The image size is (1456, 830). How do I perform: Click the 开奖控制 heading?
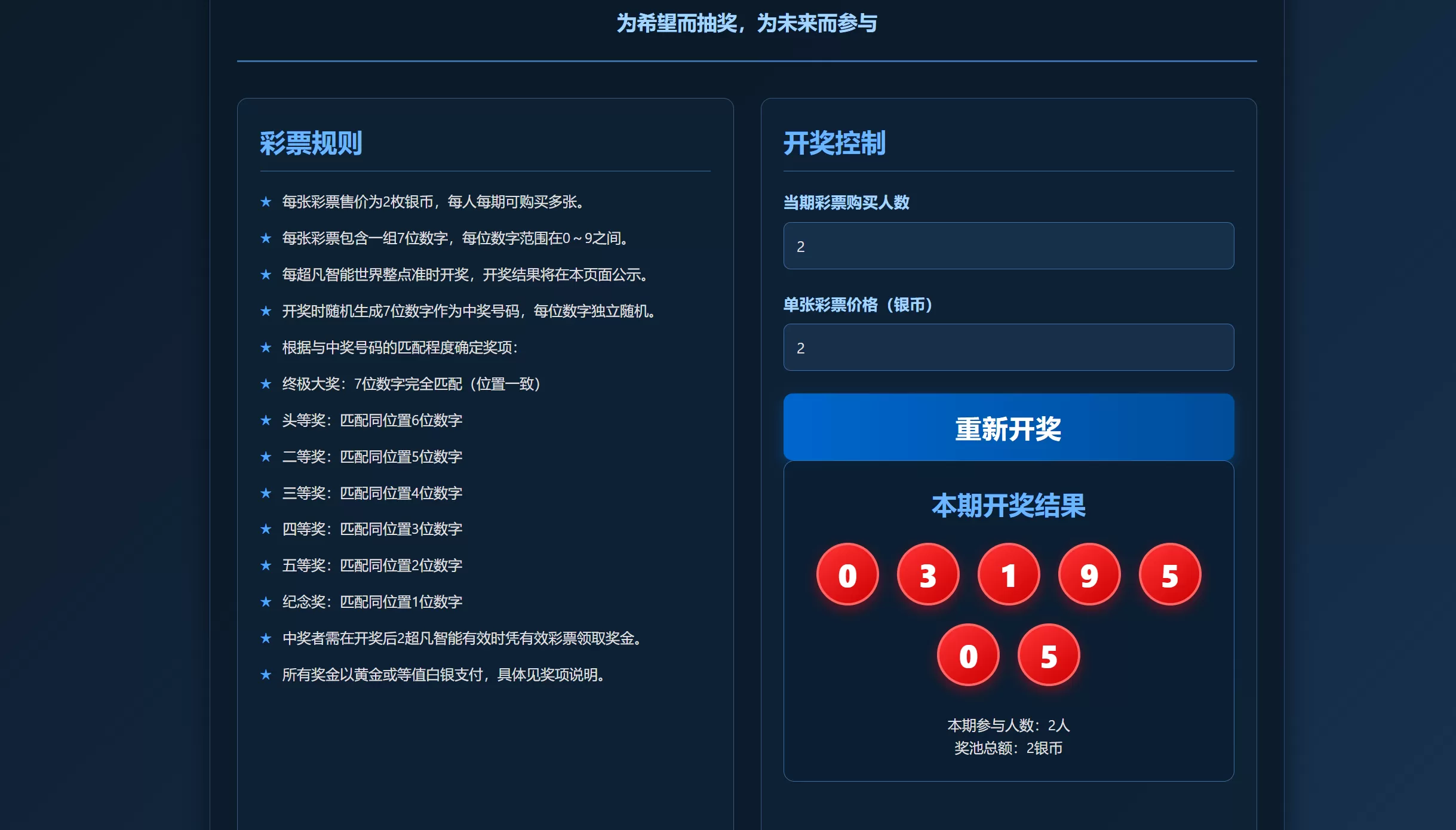click(834, 143)
